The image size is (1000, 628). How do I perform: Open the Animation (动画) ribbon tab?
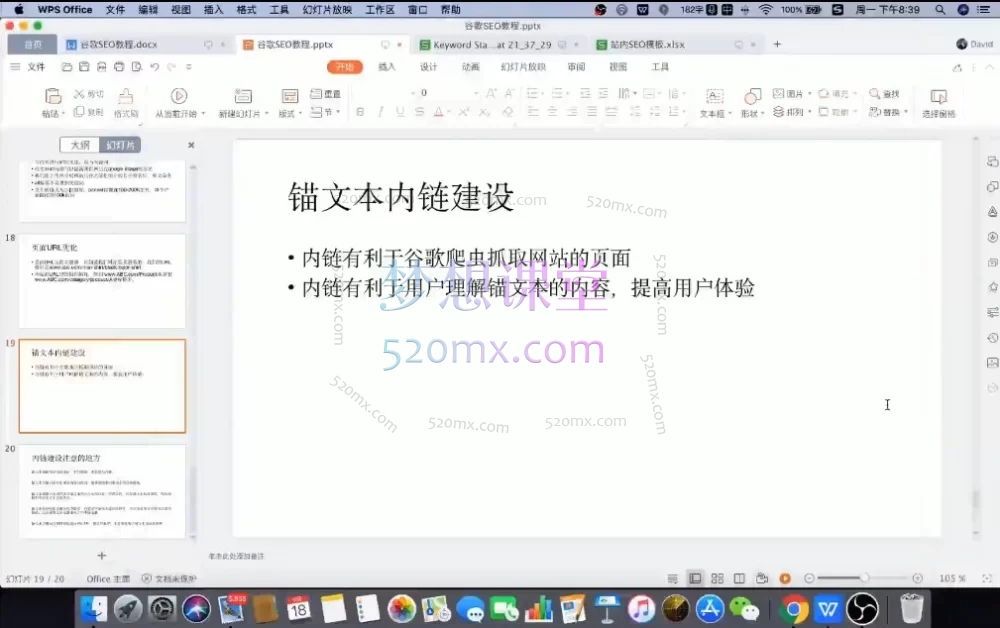click(471, 66)
